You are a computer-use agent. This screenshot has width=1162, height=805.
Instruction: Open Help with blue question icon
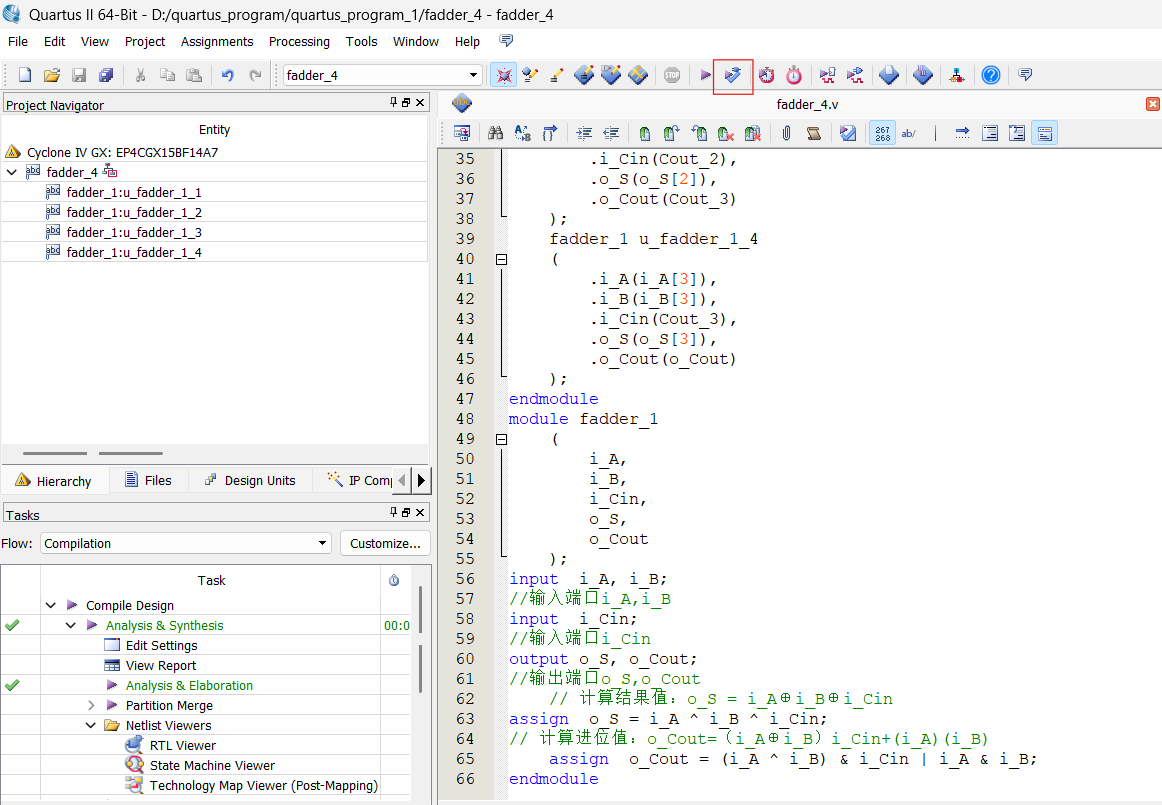coord(991,75)
